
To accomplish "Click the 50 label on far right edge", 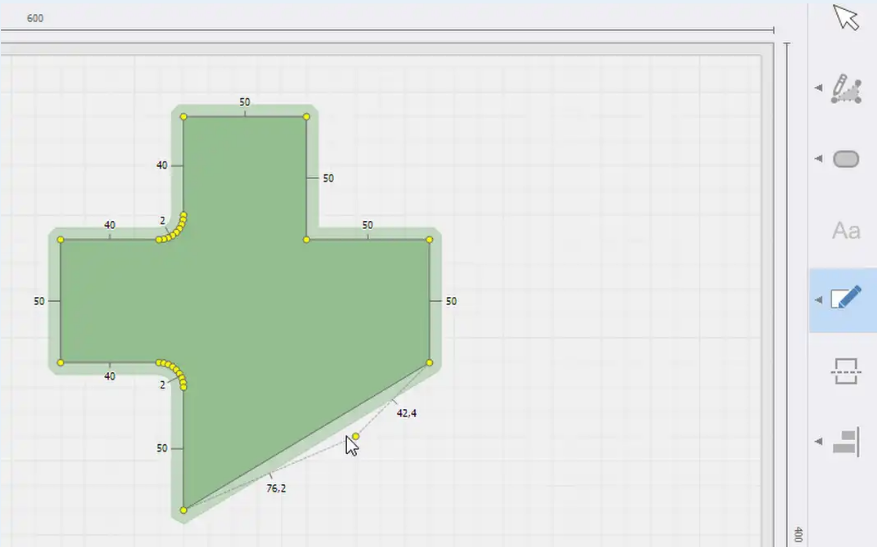I will click(x=451, y=301).
